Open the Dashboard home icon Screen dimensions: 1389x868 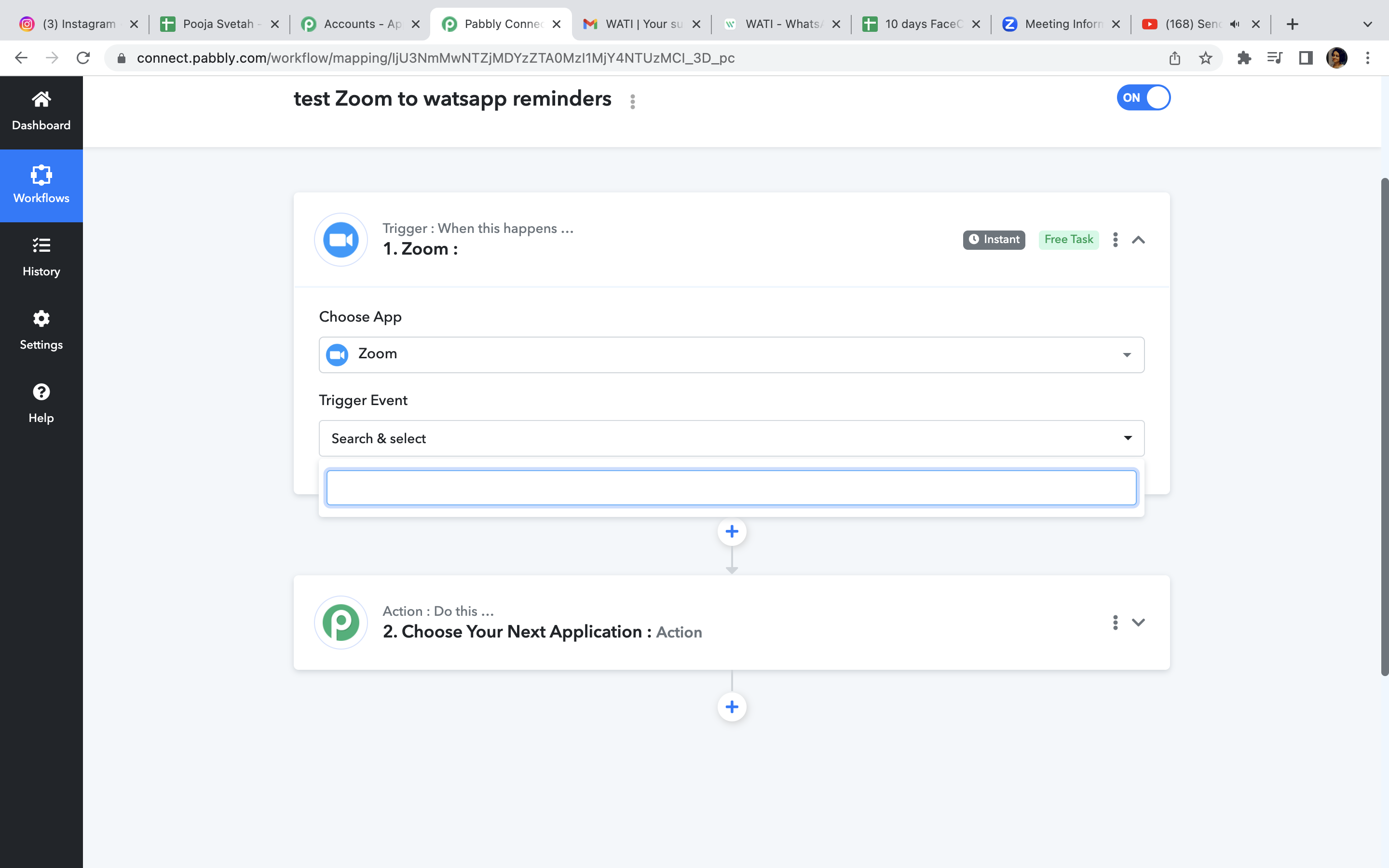coord(41,100)
